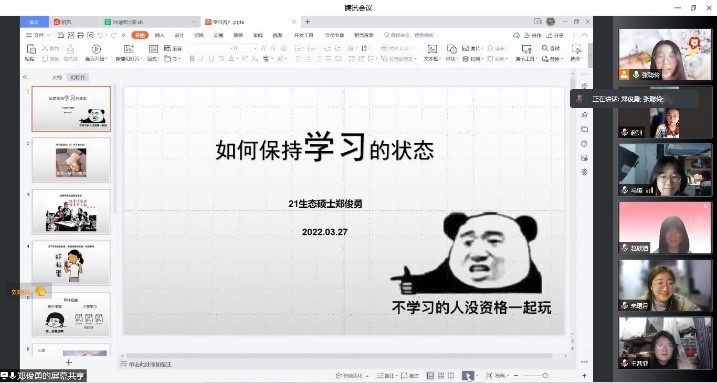Insert a text box from the ribbon
This screenshot has width=717, height=383.
[x=432, y=49]
